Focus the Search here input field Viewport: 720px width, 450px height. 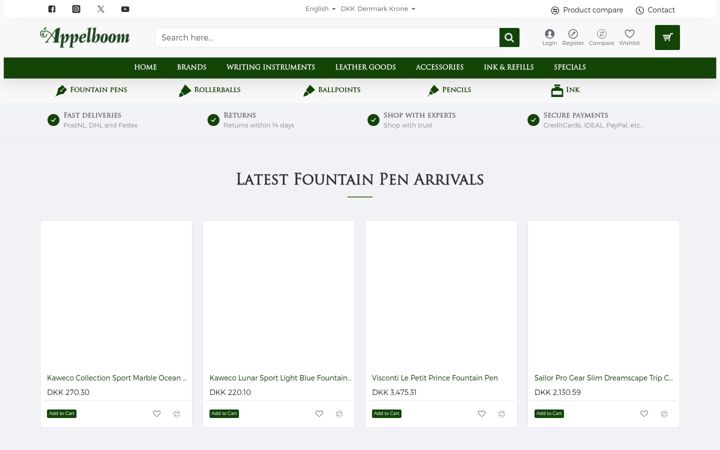pos(327,37)
